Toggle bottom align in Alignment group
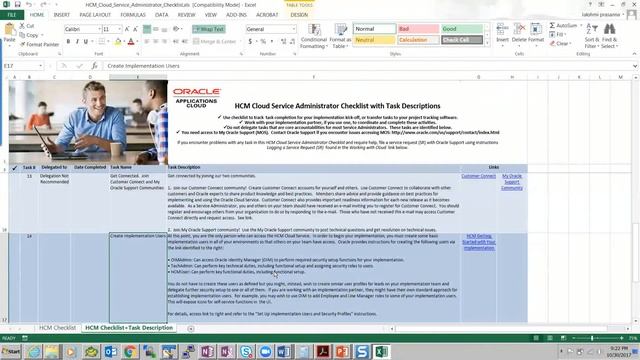This screenshot has height=360, width=640. pyautogui.click(x=164, y=29)
